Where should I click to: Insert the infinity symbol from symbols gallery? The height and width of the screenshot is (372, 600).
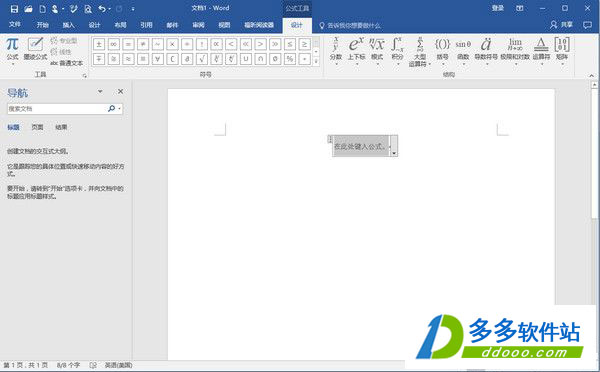point(114,44)
